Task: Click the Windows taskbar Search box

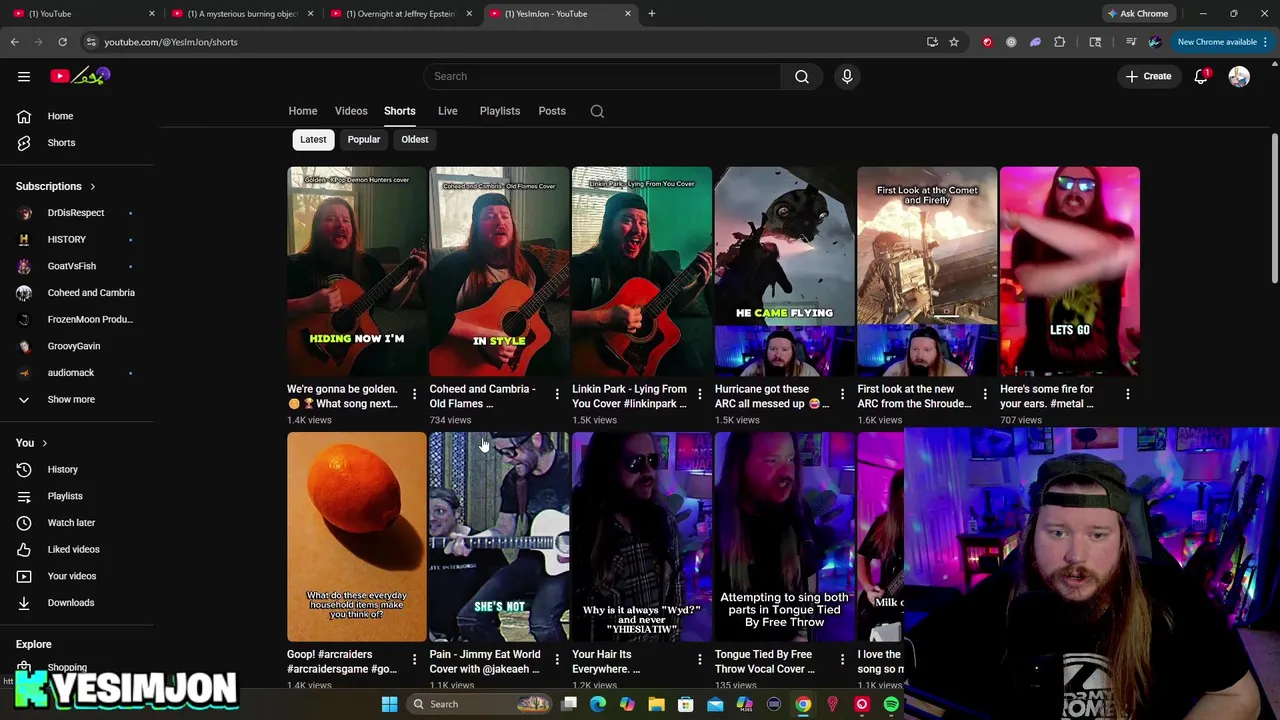Action: coord(480,704)
